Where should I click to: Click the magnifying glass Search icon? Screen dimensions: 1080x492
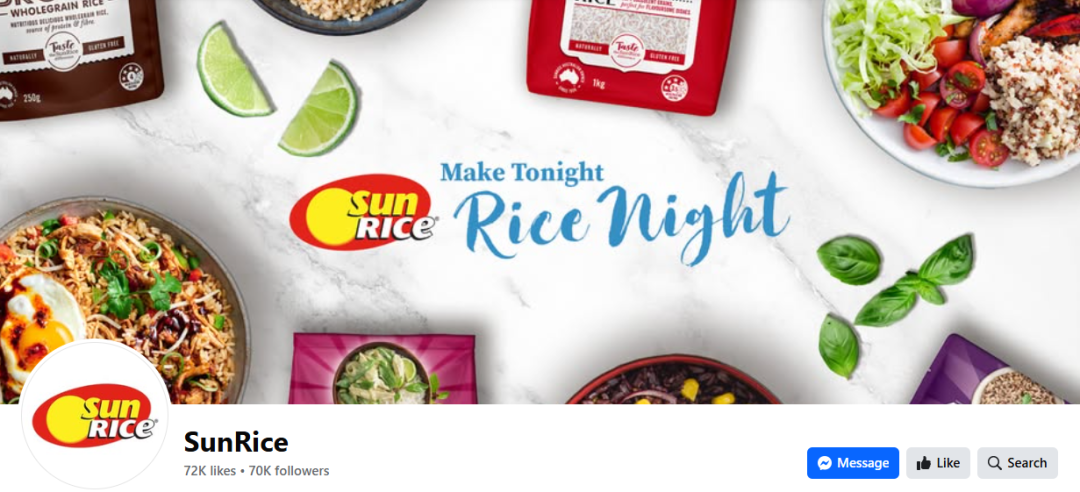pyautogui.click(x=994, y=463)
